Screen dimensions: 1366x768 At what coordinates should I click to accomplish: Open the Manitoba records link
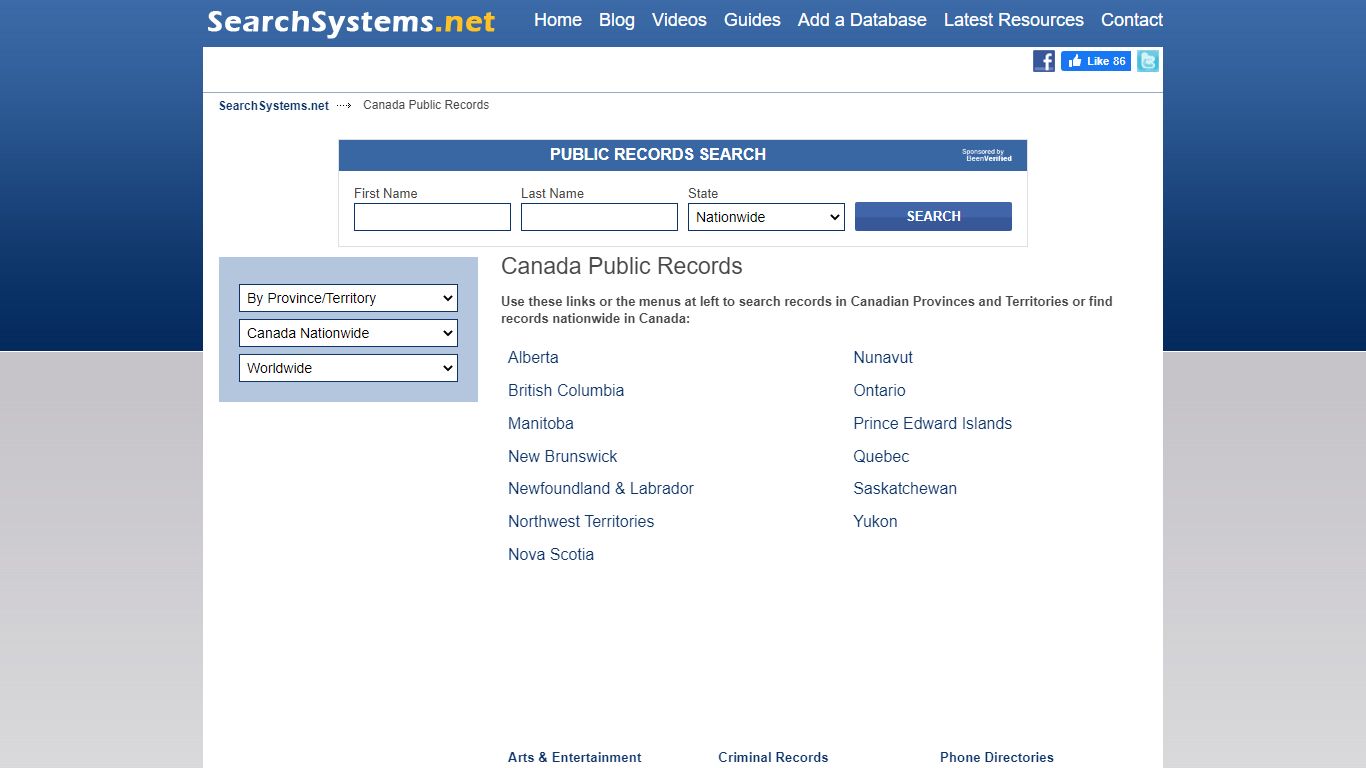tap(541, 423)
